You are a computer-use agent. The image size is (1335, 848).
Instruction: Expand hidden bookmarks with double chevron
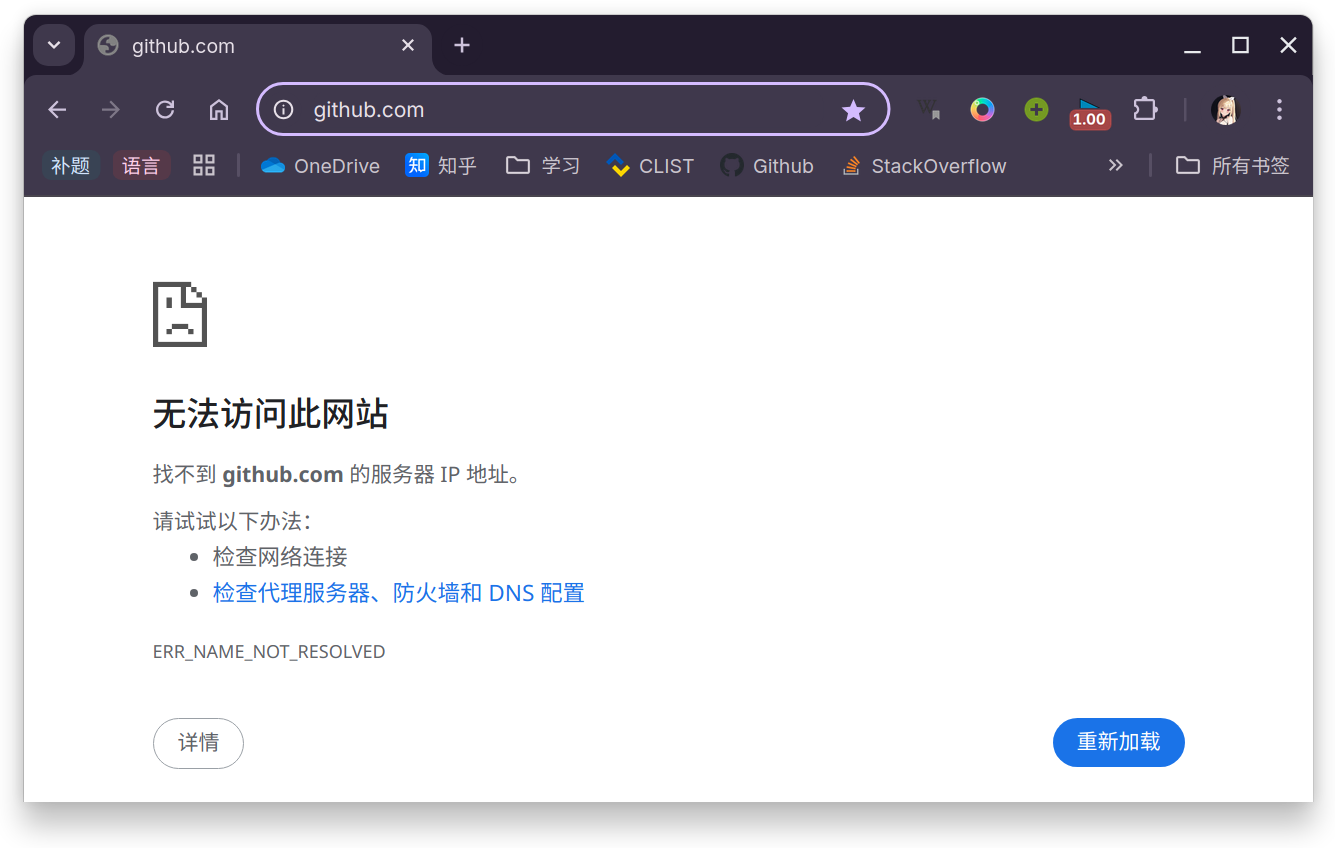pyautogui.click(x=1116, y=166)
